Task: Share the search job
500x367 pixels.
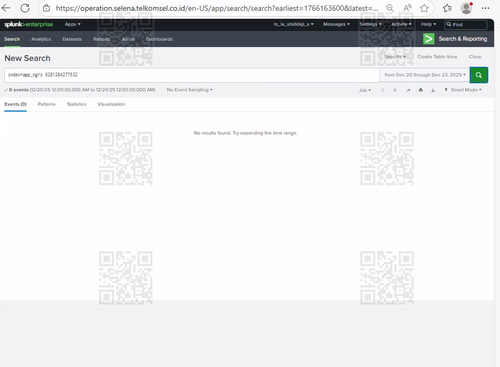Action: 408,90
